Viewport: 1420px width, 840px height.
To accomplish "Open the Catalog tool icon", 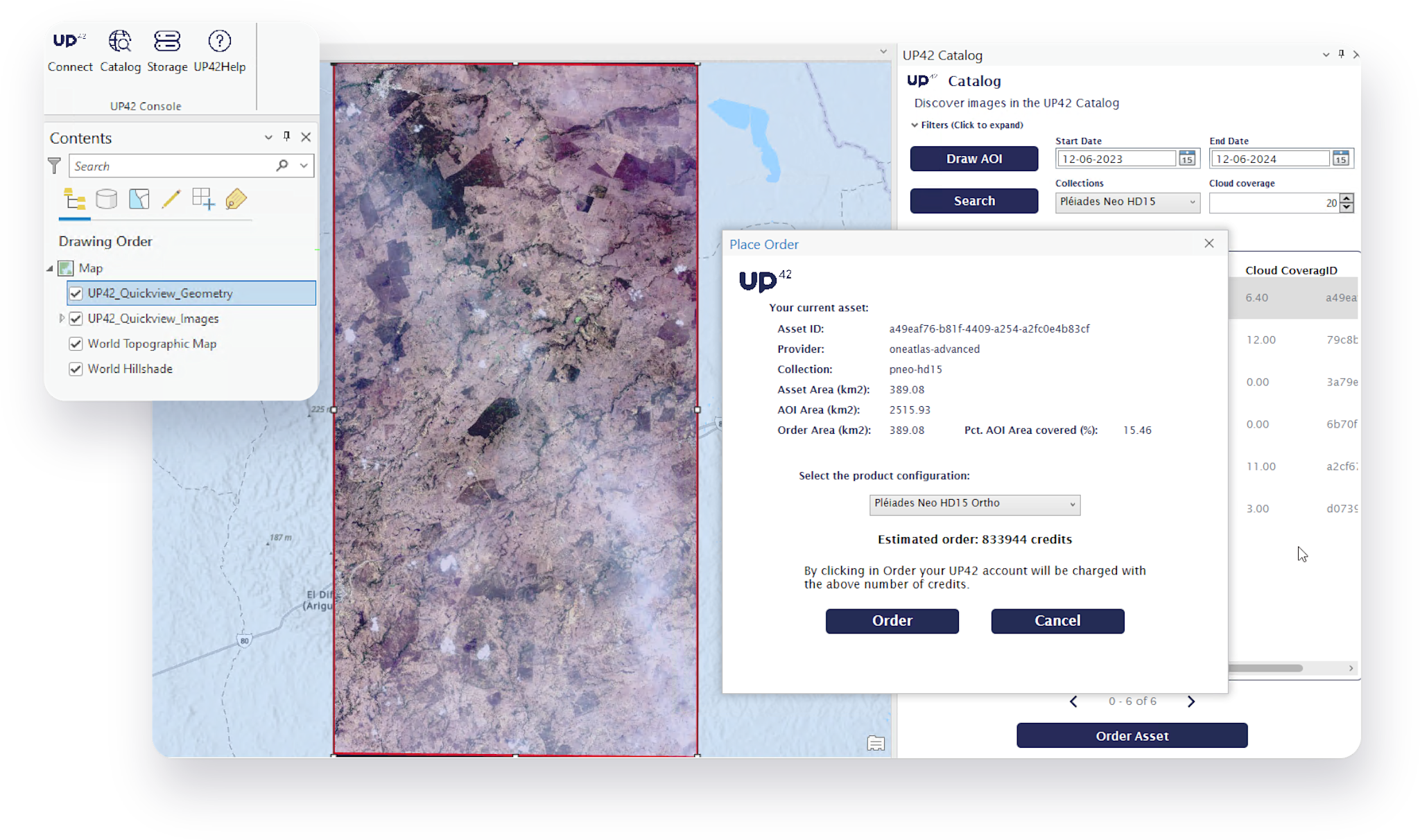I will coord(120,42).
